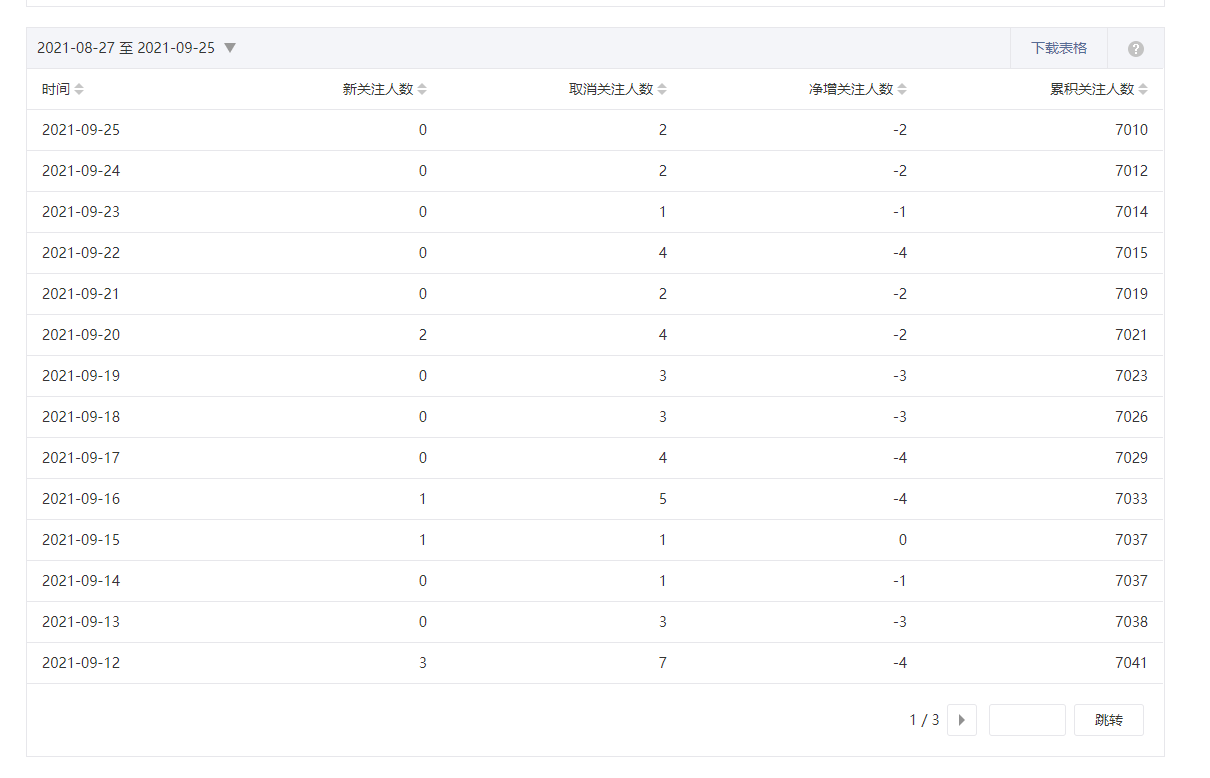Sort by 净增关注人数 column arrows
Screen dimensions: 1210x778
pyautogui.click(x=902, y=89)
